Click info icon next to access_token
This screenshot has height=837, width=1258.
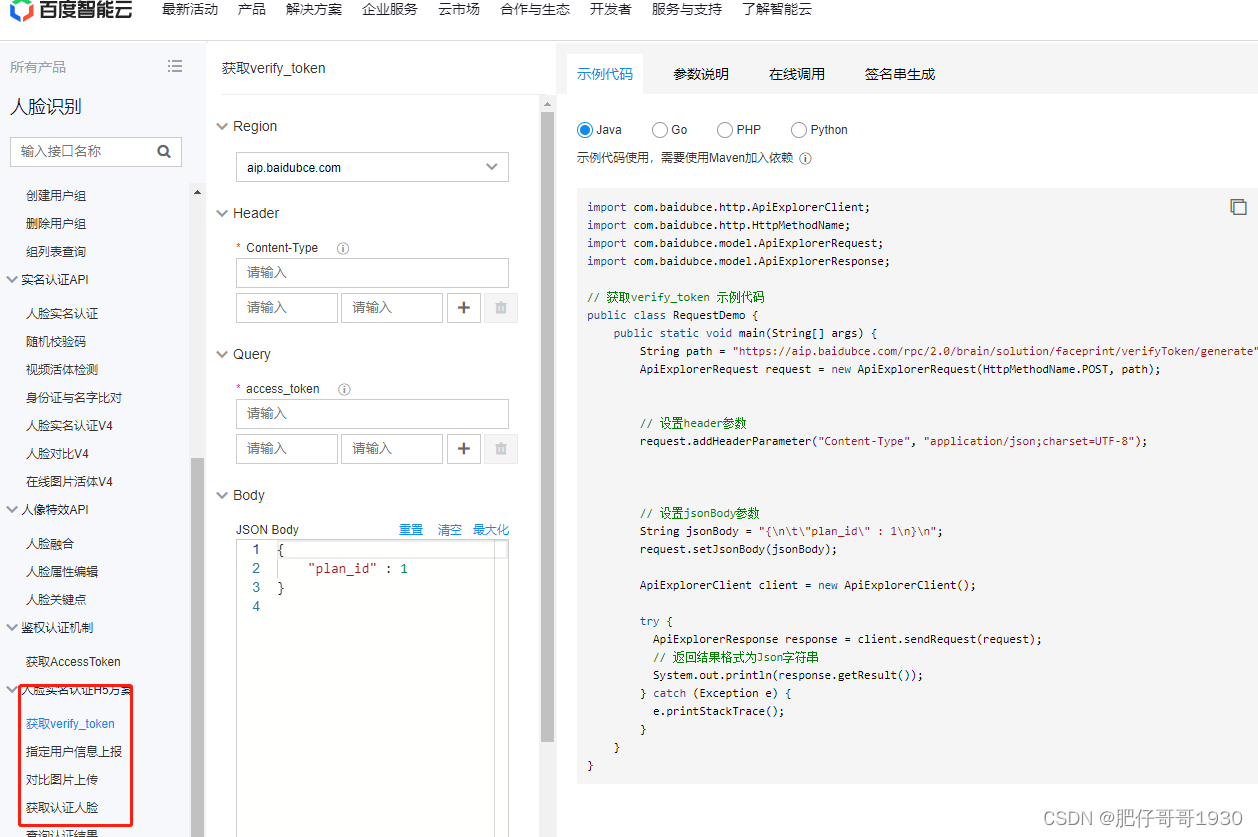tap(344, 389)
